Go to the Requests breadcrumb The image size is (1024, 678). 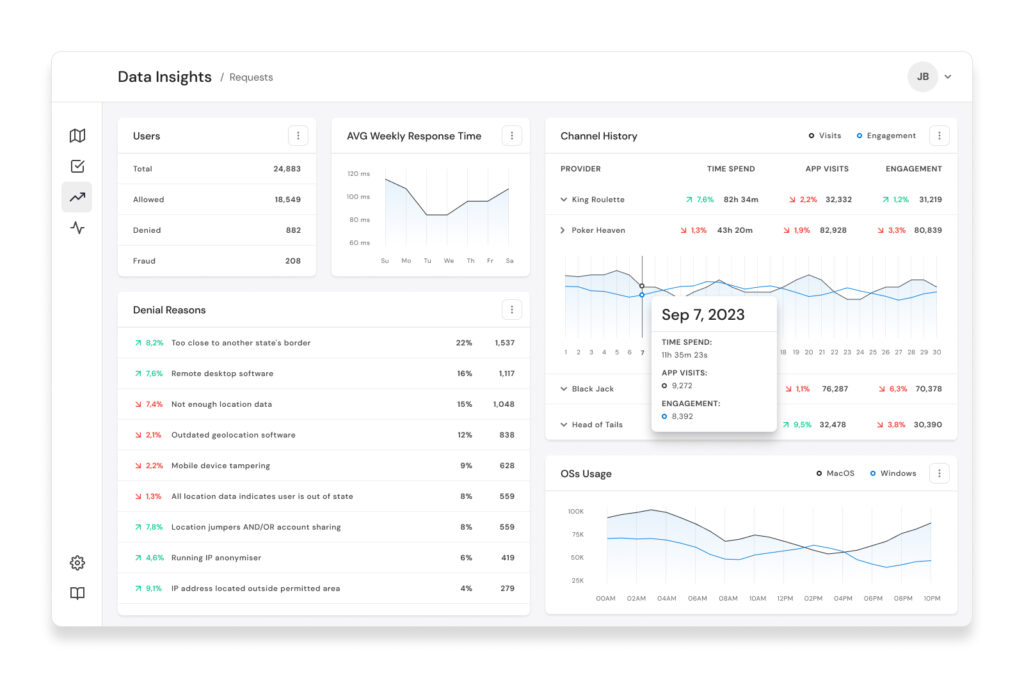click(x=251, y=77)
